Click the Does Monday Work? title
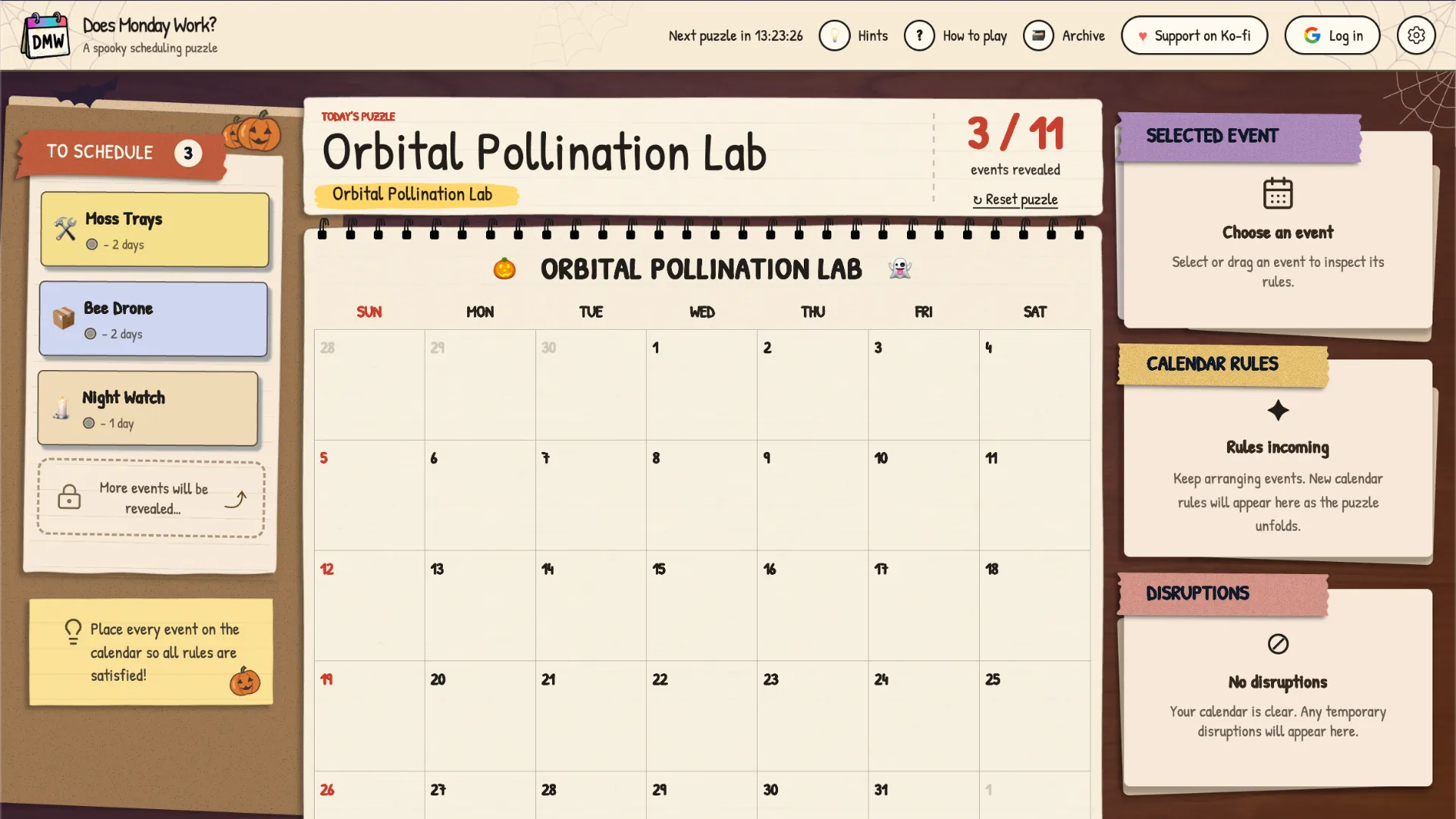 coord(149,25)
